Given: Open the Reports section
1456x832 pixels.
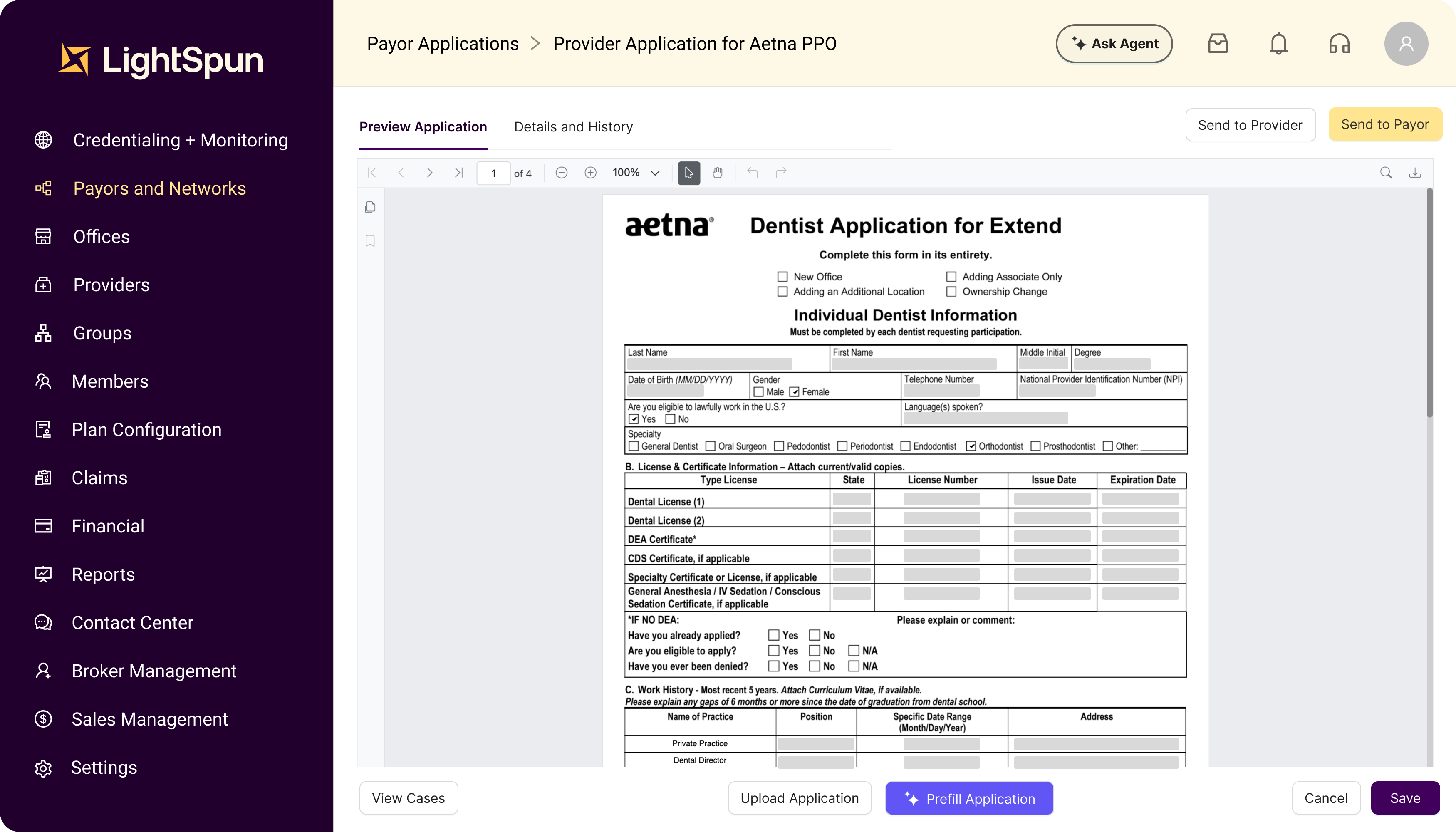Looking at the screenshot, I should click(104, 574).
